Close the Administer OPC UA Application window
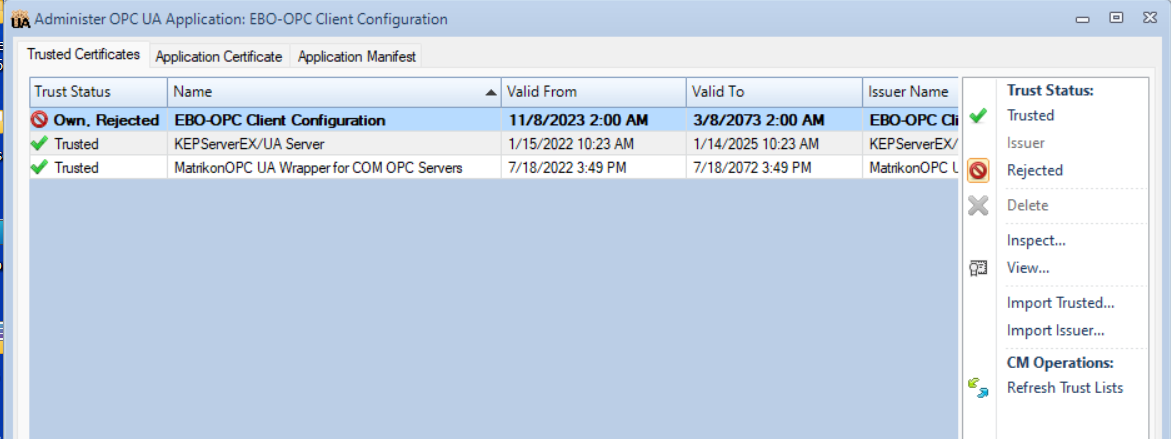This screenshot has width=1171, height=439. pyautogui.click(x=1149, y=17)
